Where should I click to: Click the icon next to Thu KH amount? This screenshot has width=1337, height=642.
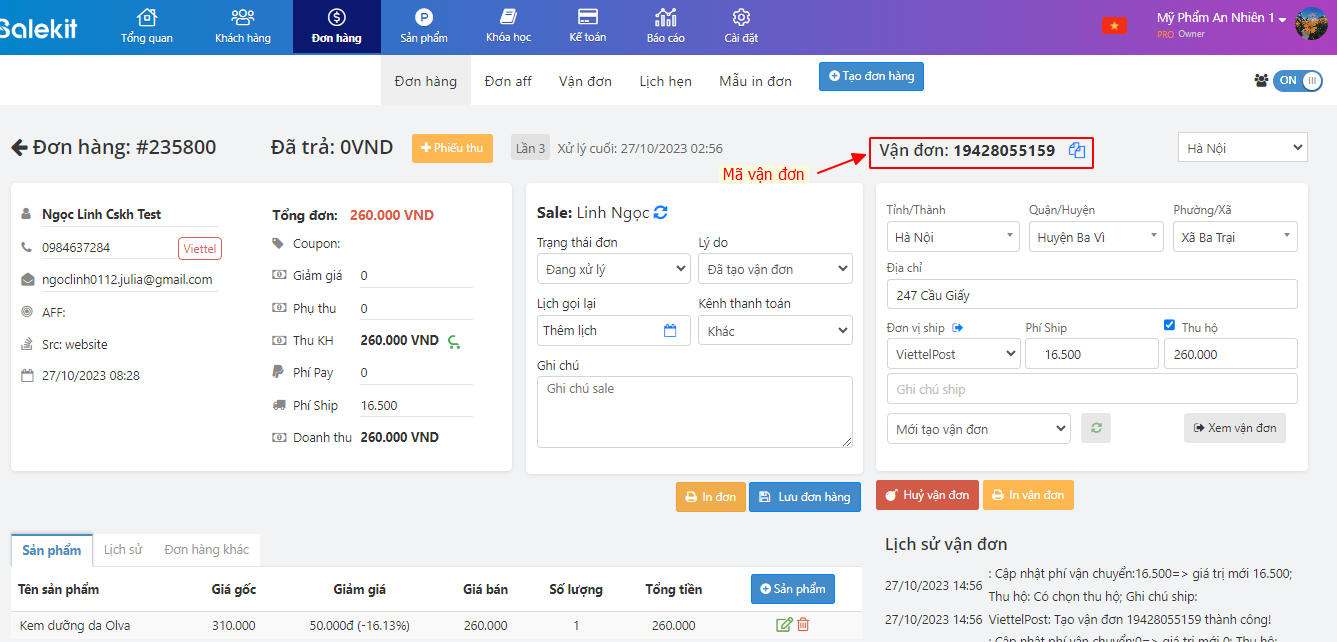454,342
